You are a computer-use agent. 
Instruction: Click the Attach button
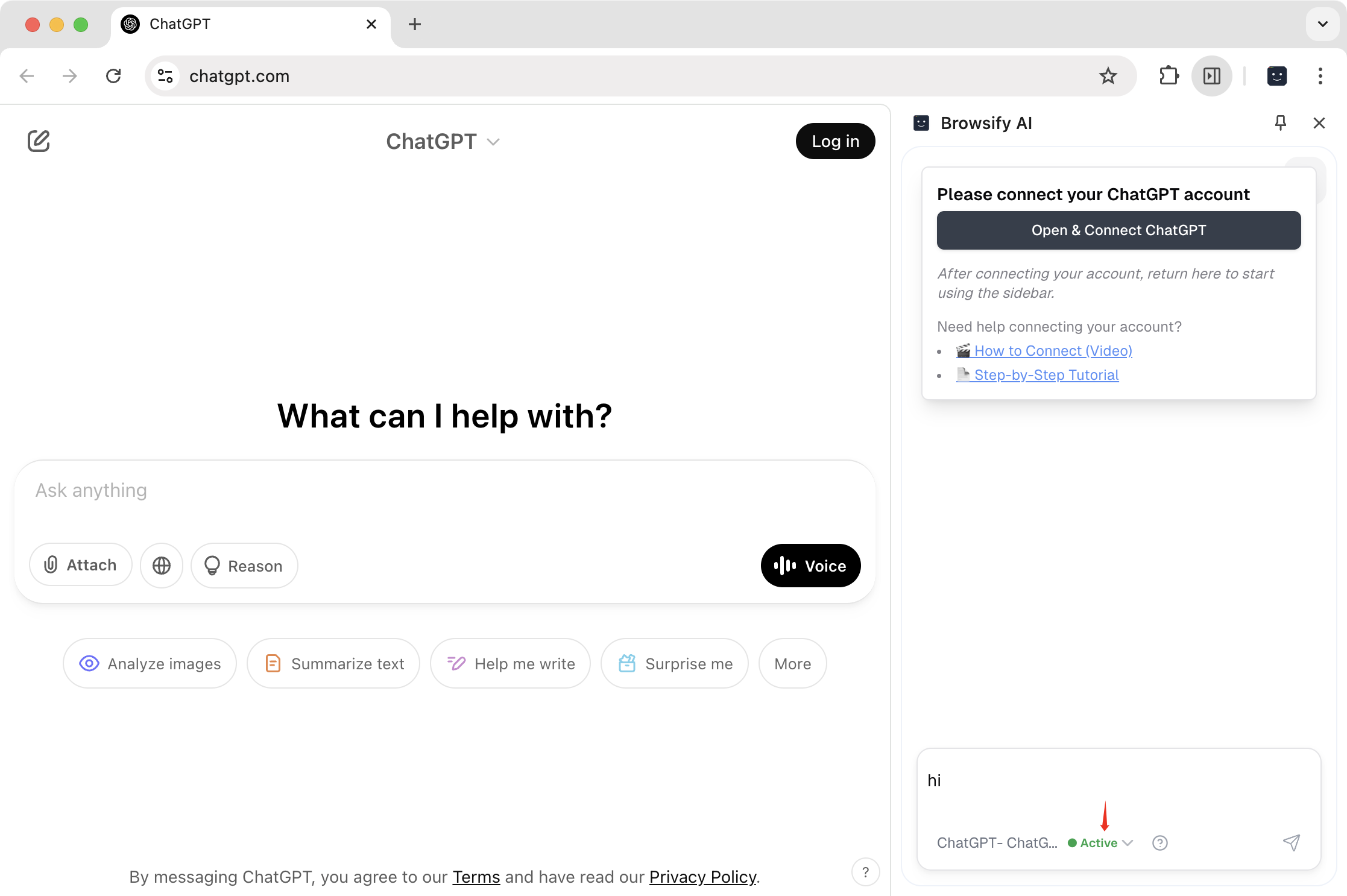[x=81, y=565]
